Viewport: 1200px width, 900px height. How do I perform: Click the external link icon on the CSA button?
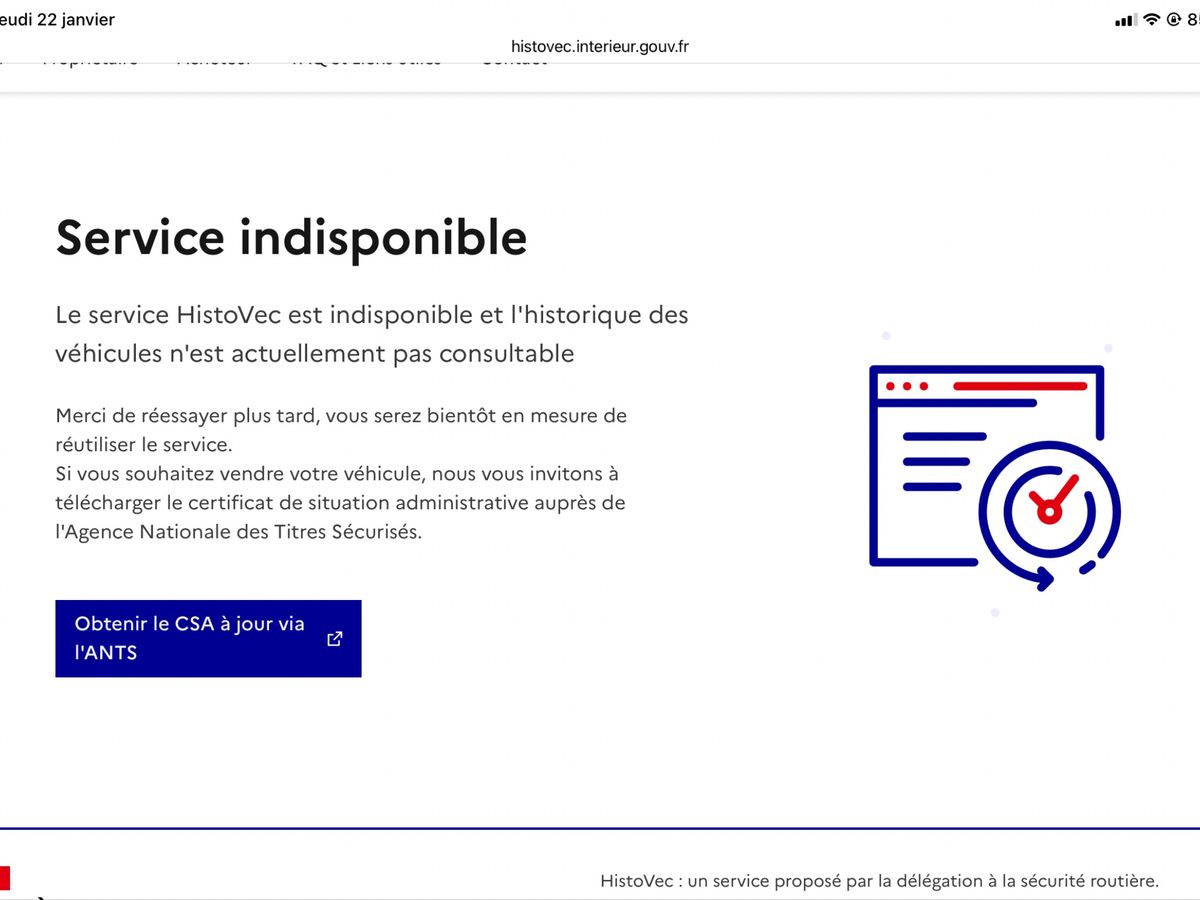click(x=335, y=639)
